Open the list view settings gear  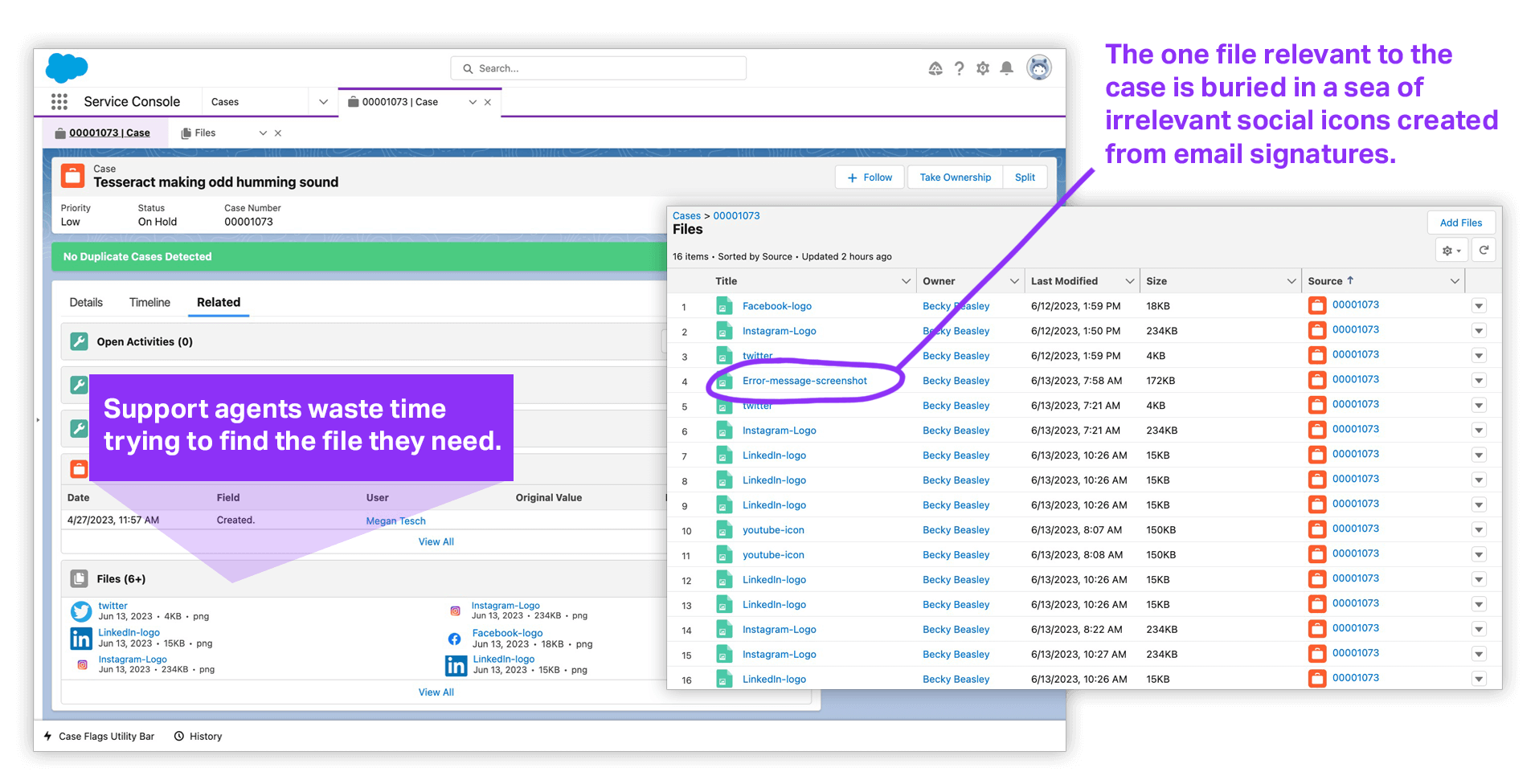pyautogui.click(x=1451, y=251)
